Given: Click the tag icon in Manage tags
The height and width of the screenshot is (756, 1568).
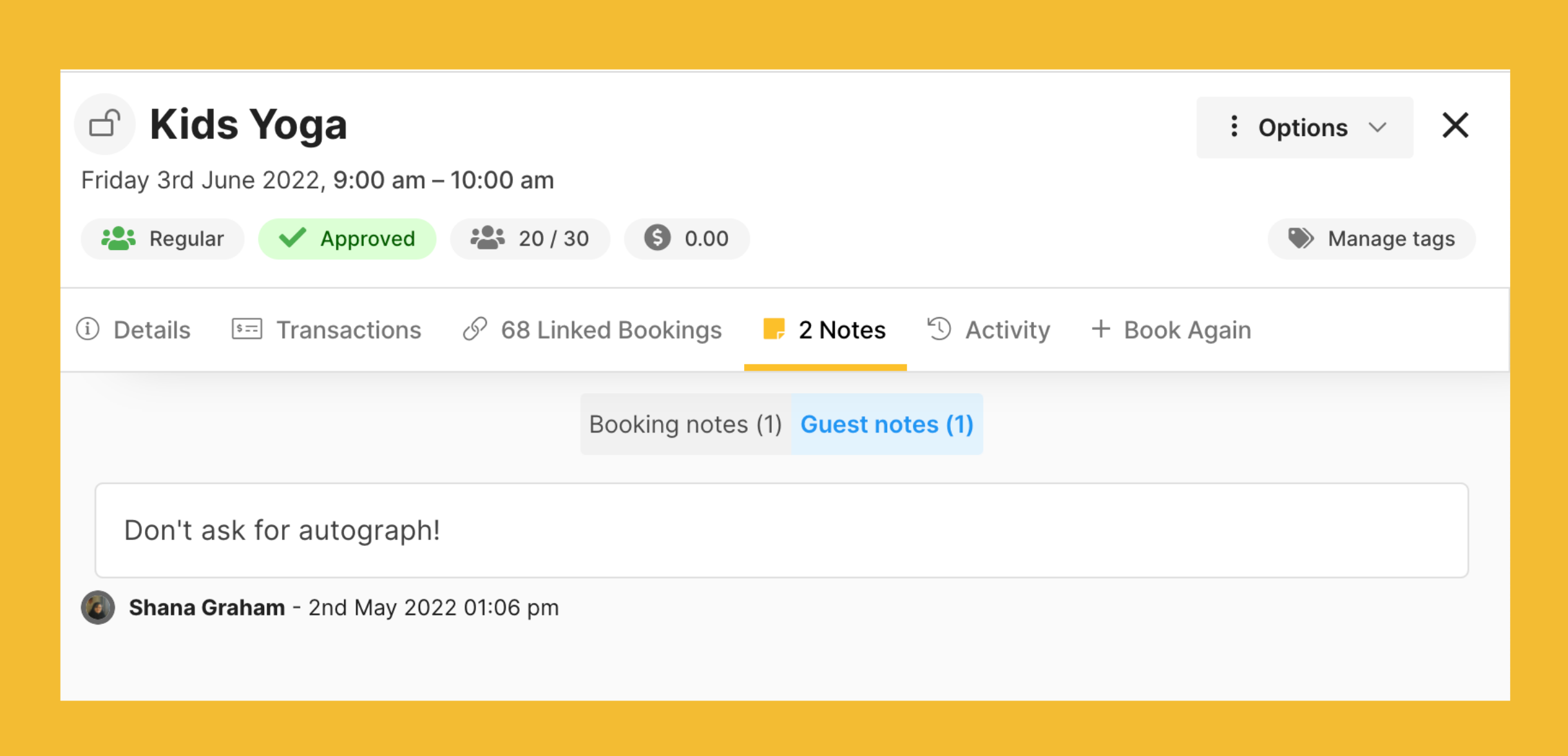Looking at the screenshot, I should (1300, 238).
